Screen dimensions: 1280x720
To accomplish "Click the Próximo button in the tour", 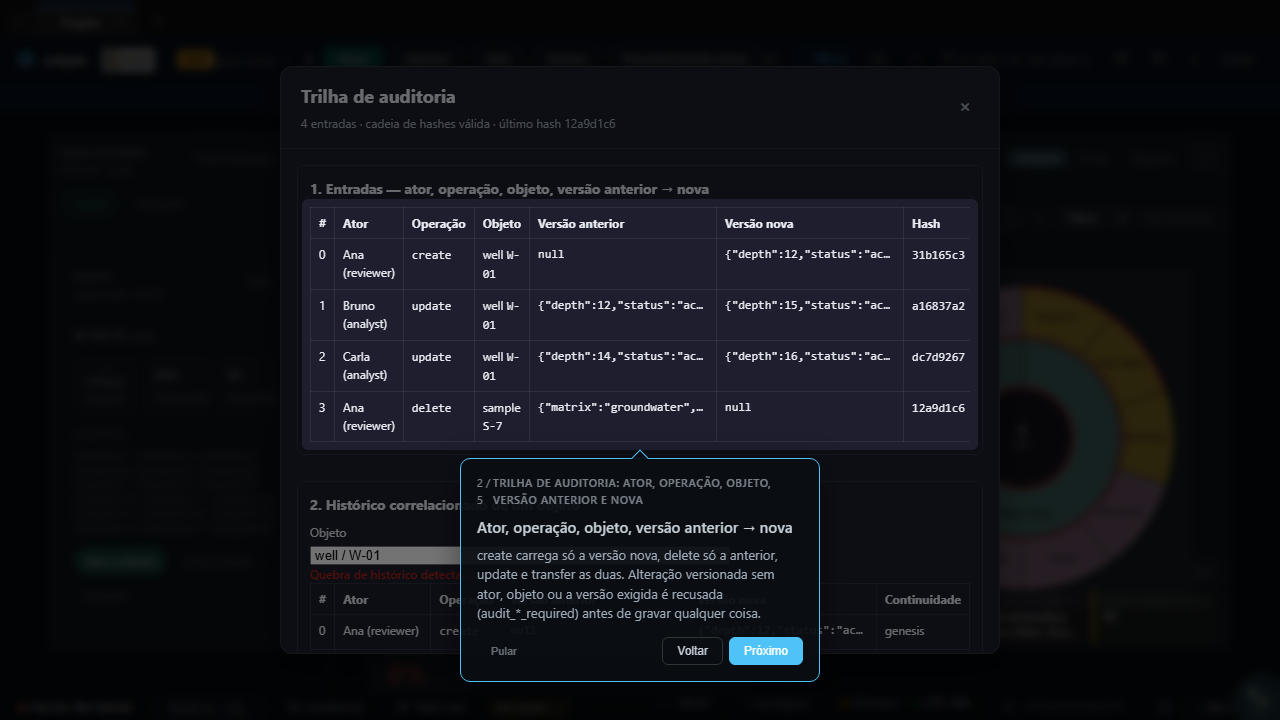I will [x=766, y=651].
